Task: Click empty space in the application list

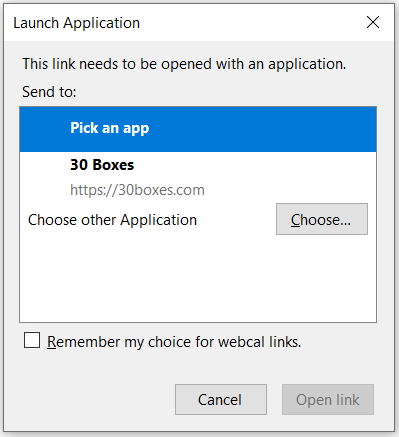Action: (x=198, y=278)
